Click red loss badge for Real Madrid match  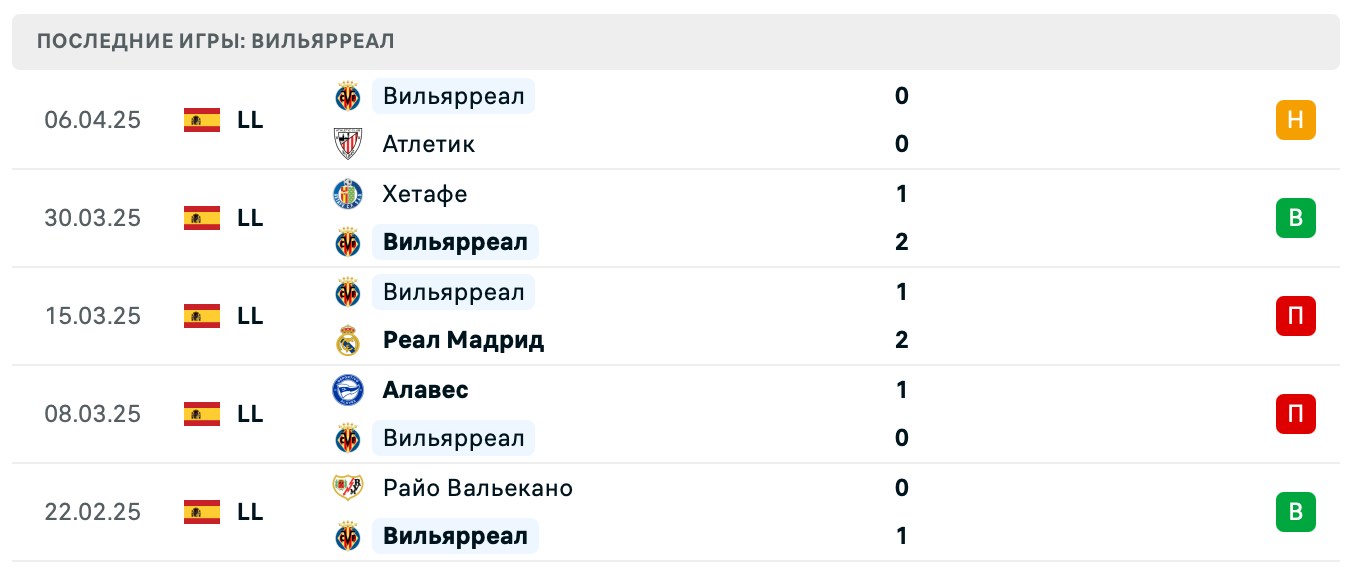click(x=1295, y=316)
